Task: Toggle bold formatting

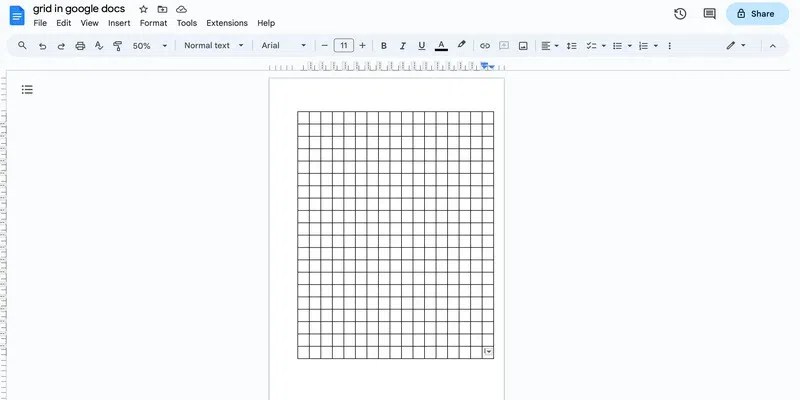Action: click(384, 46)
